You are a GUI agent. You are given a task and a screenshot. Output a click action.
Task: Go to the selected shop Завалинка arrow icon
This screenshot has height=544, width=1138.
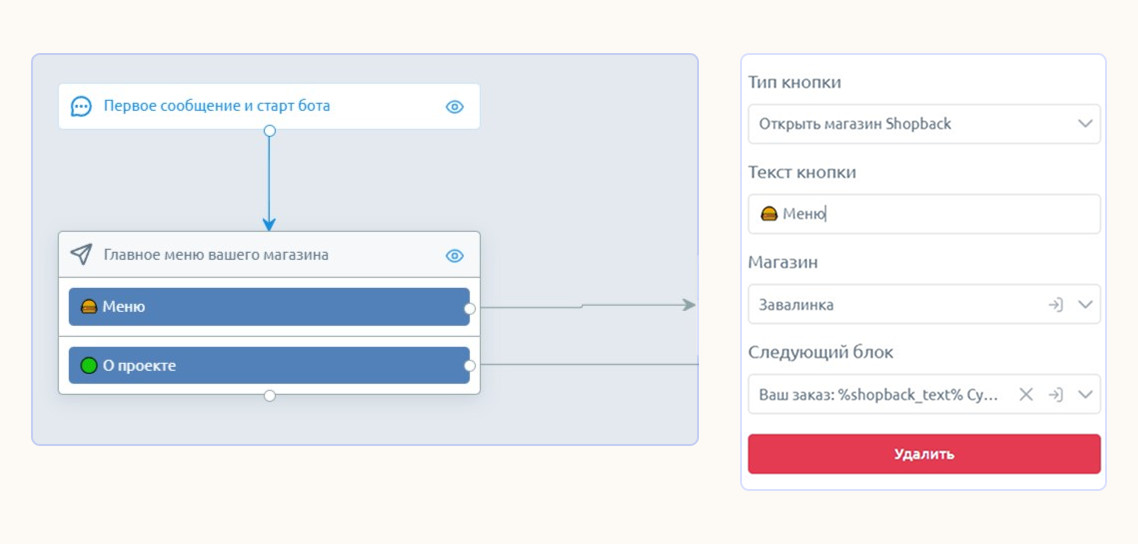coord(1055,305)
